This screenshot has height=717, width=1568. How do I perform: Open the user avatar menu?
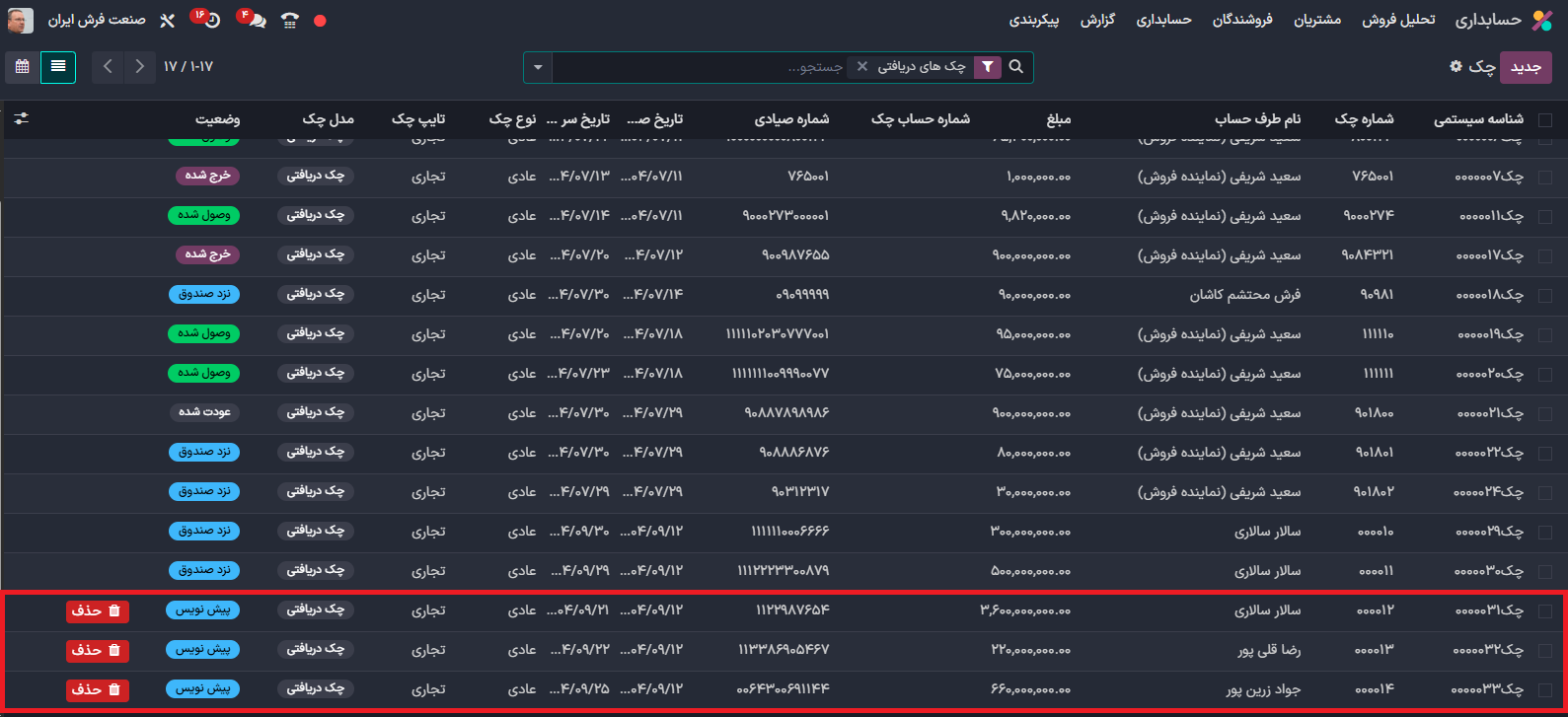pos(21,21)
